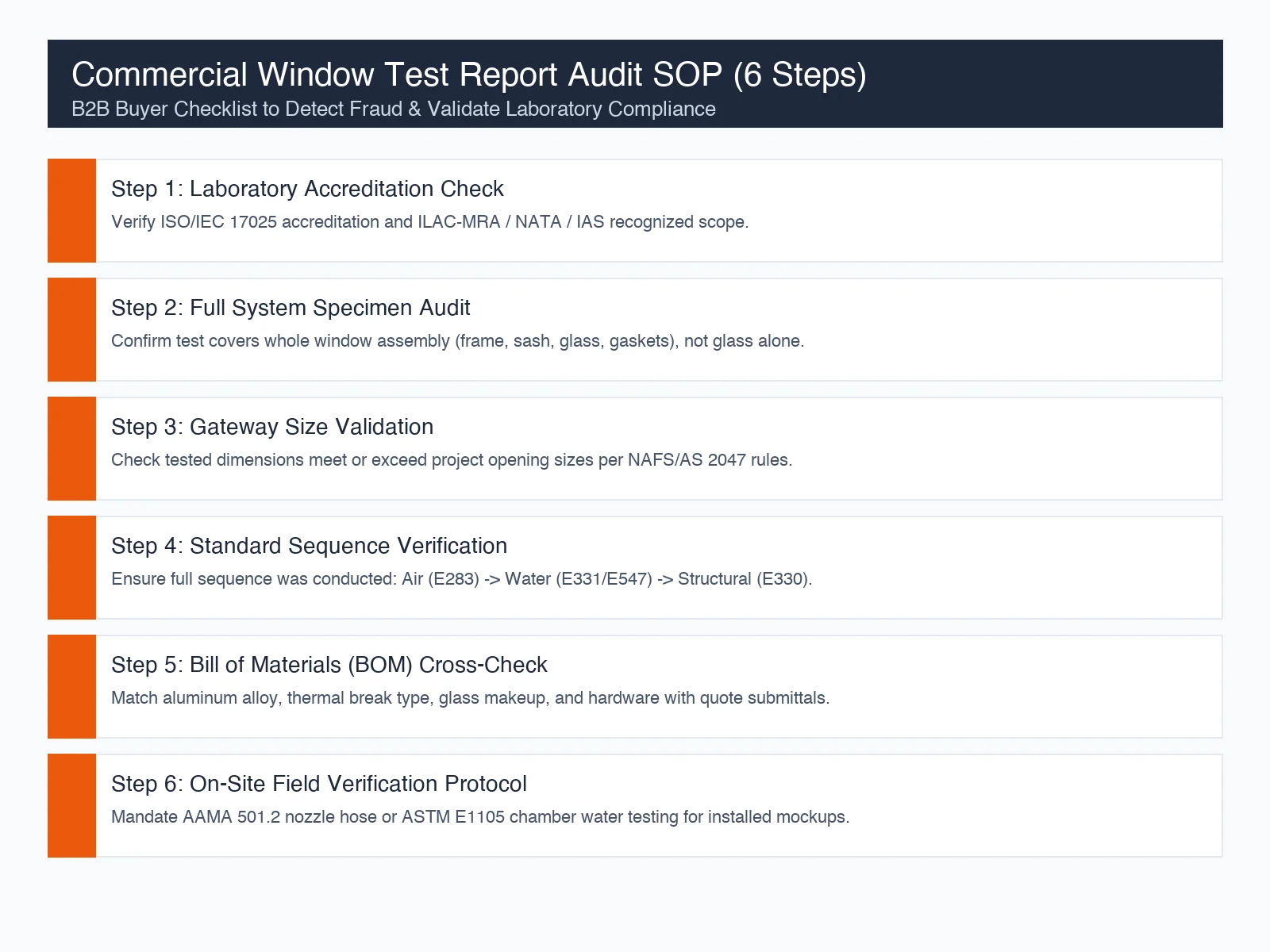Click the 'Verify ISO/IEC 17025 accreditation' description
Screen dimensions: 1270x952
pos(430,222)
